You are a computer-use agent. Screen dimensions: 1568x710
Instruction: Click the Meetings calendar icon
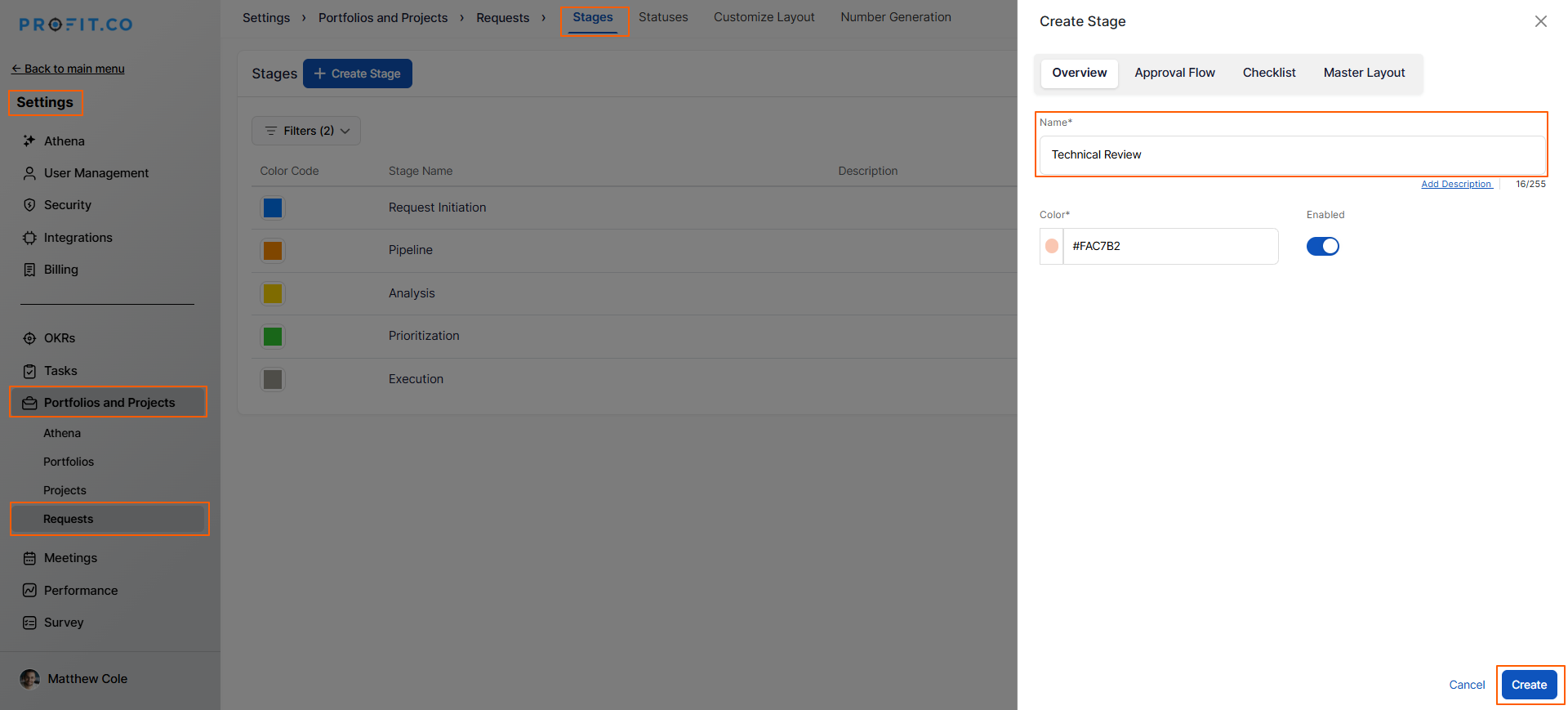(29, 558)
